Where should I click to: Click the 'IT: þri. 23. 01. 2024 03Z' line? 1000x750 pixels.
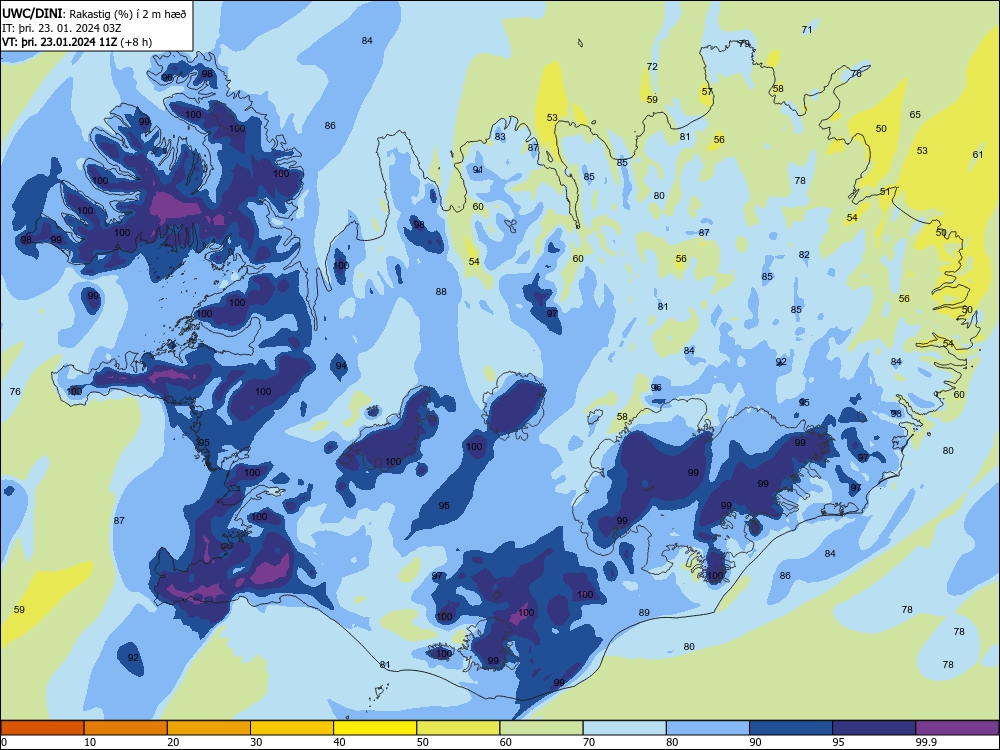62,28
